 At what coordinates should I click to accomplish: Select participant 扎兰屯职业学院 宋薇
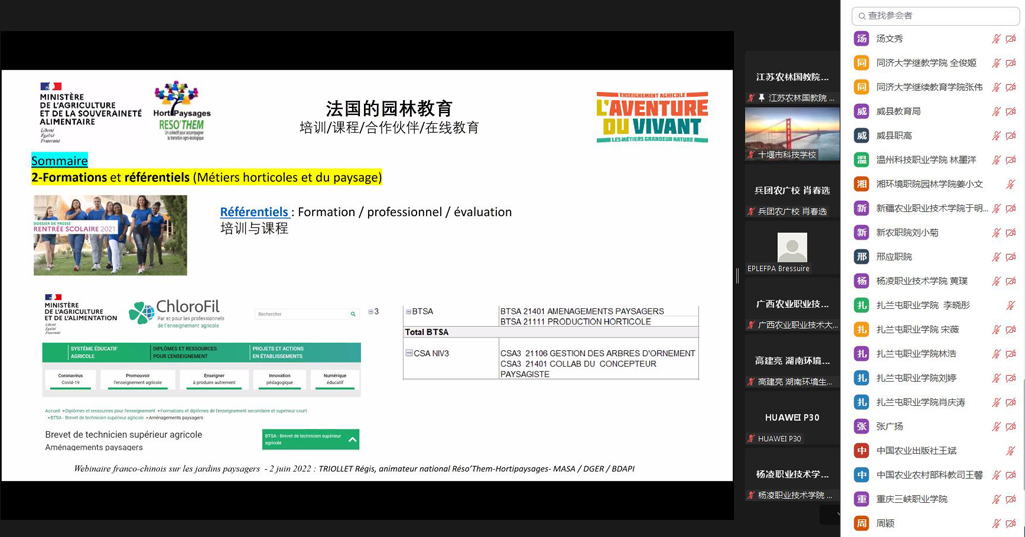pyautogui.click(x=935, y=329)
